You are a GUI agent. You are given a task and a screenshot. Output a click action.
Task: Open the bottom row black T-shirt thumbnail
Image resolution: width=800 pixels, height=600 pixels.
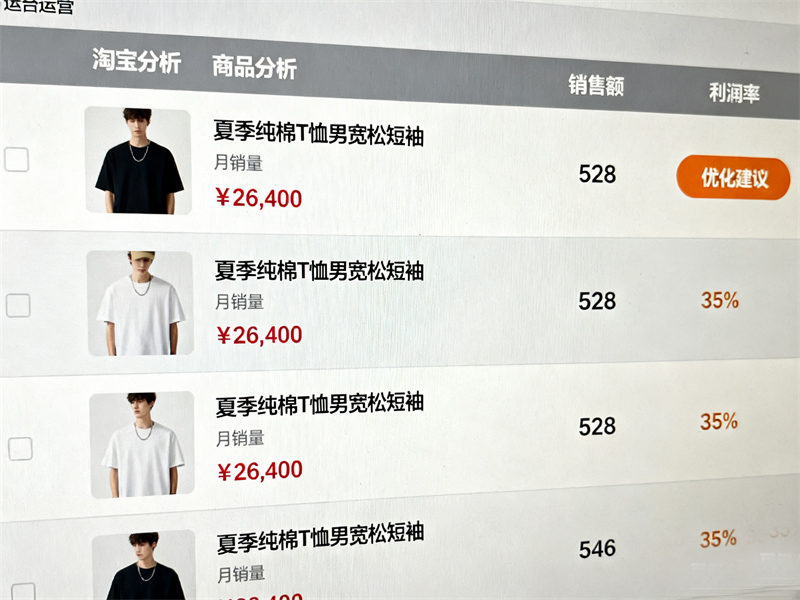(x=144, y=565)
